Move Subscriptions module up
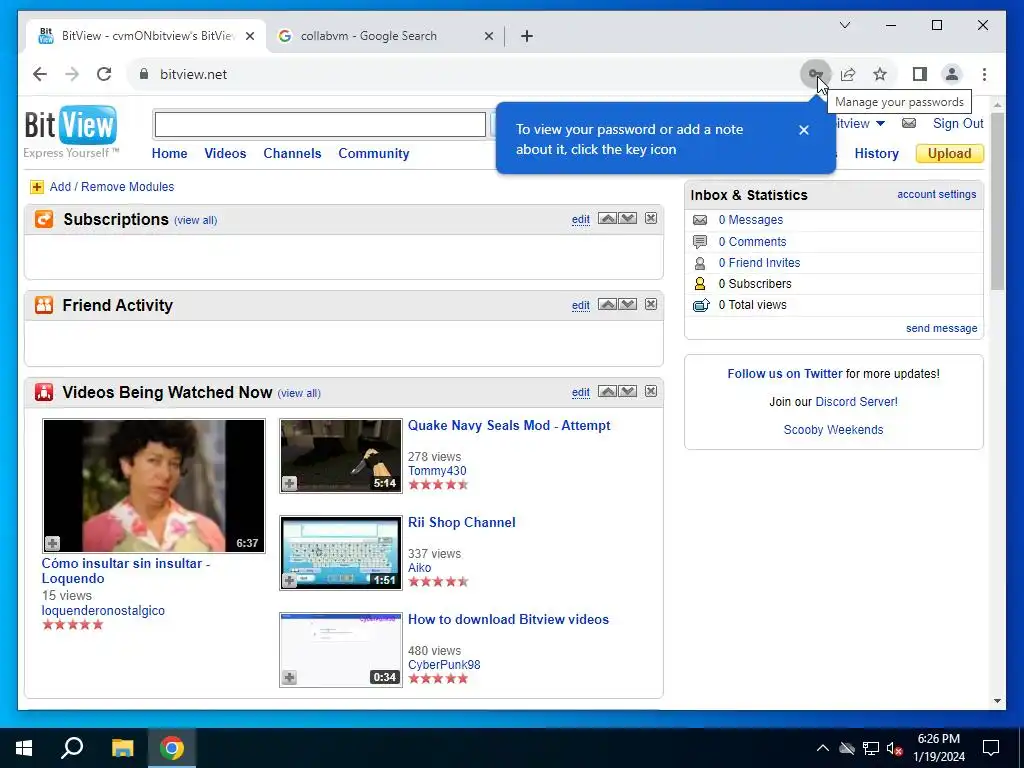Image resolution: width=1024 pixels, height=768 pixels. pos(607,218)
